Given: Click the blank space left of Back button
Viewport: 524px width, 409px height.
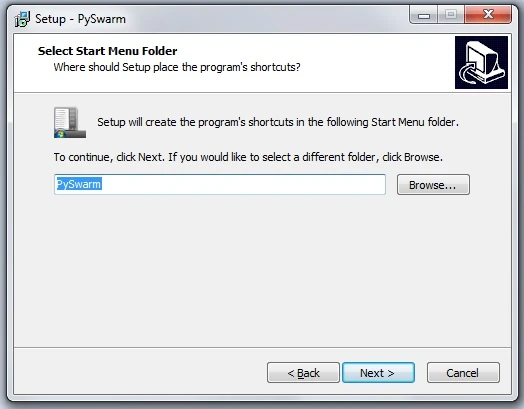Looking at the screenshot, I should [x=140, y=373].
